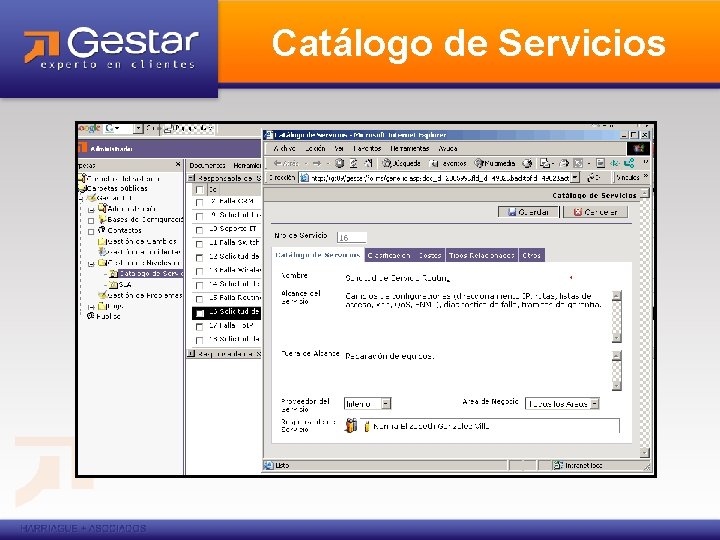
Task: Switch to the Otros tab
Action: [531, 255]
